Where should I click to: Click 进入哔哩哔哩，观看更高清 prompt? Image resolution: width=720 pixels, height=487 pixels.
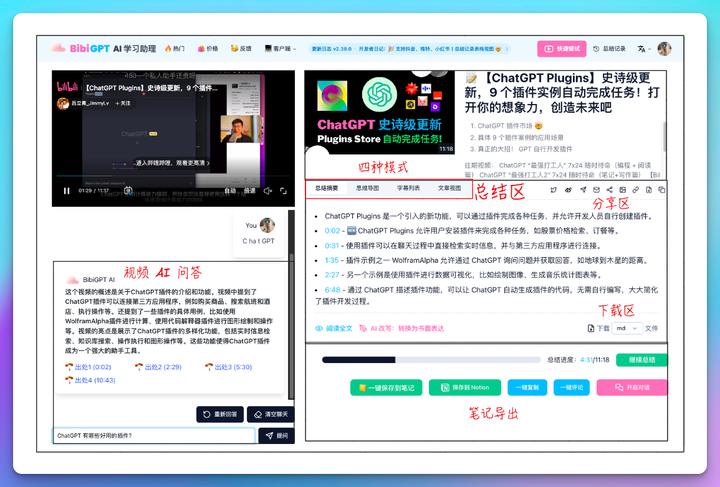[172, 163]
